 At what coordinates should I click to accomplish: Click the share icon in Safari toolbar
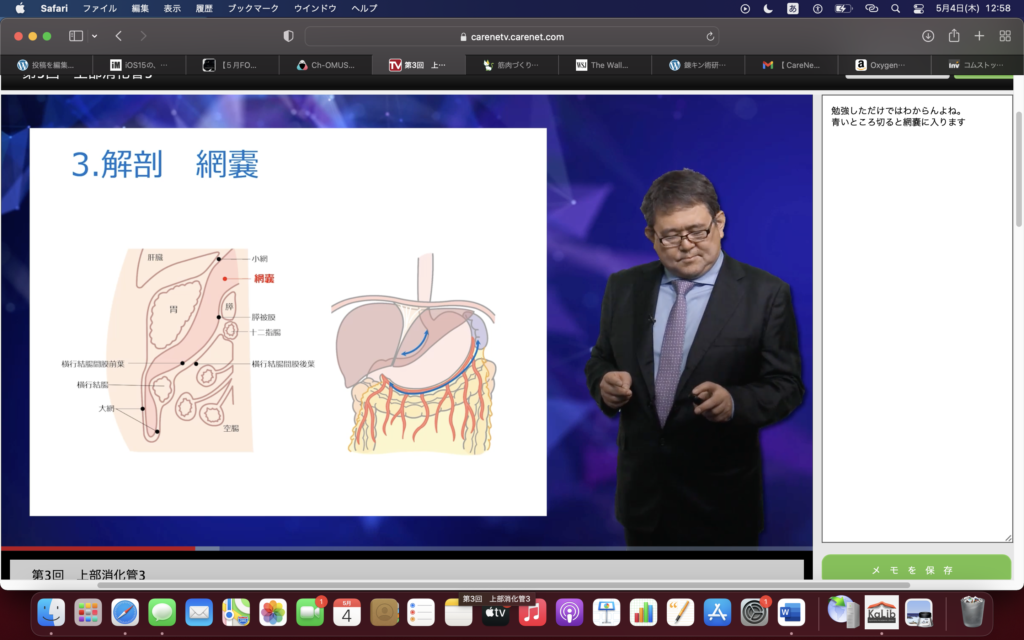pos(954,36)
